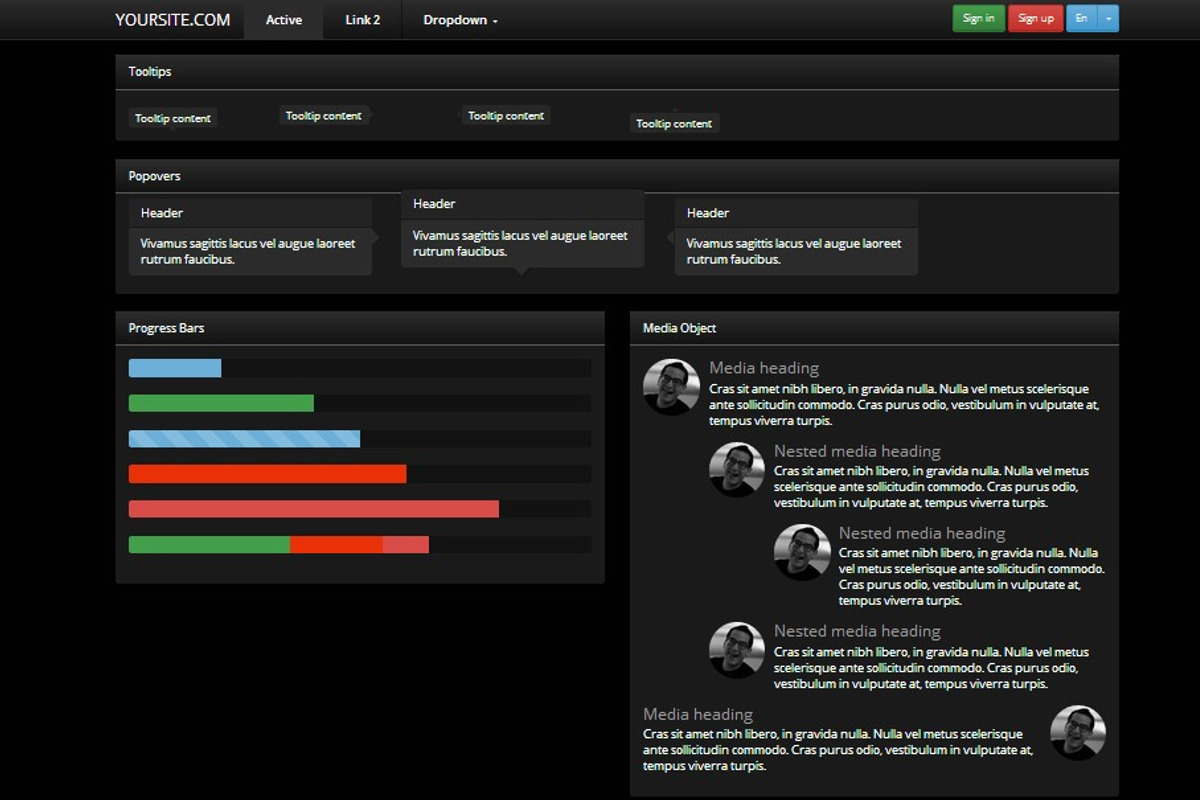Expand the middle popover's arrow area

522,275
